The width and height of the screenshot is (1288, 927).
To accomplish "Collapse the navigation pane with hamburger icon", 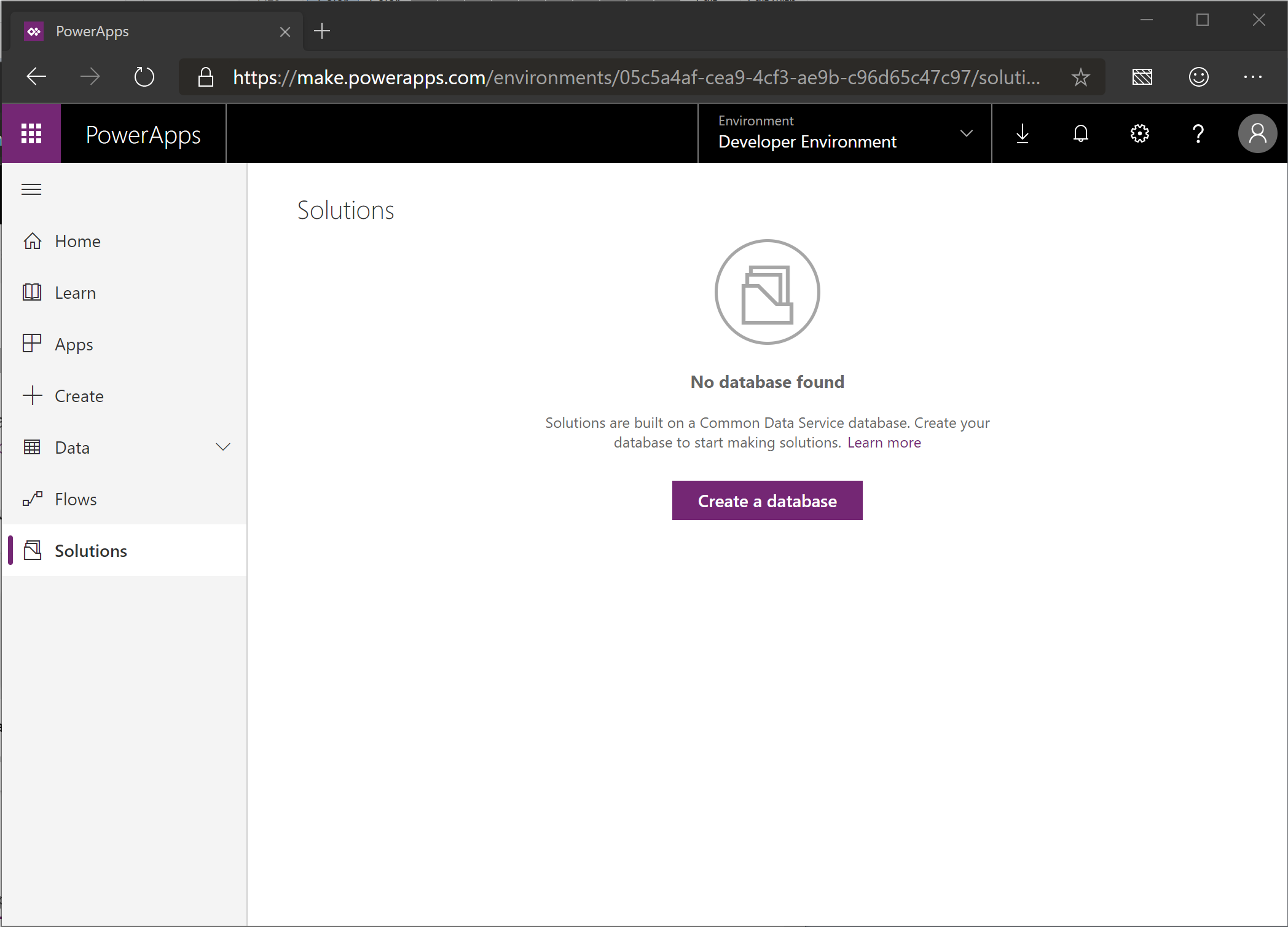I will click(31, 189).
